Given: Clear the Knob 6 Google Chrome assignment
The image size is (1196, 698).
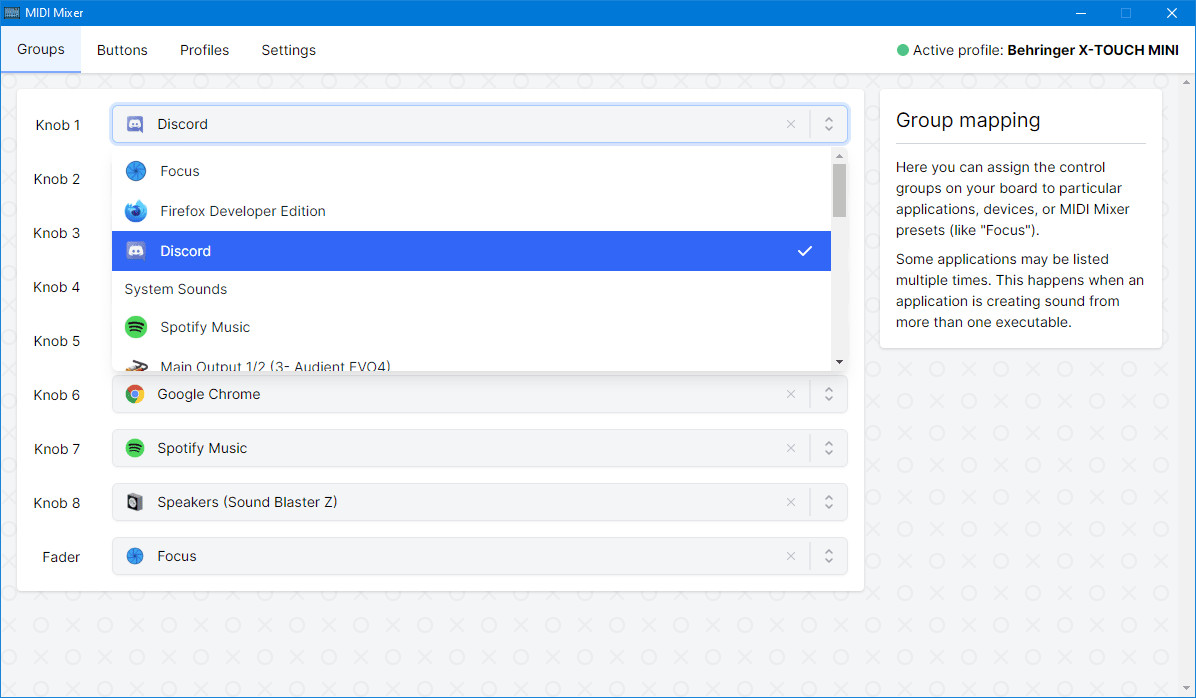Looking at the screenshot, I should point(791,394).
